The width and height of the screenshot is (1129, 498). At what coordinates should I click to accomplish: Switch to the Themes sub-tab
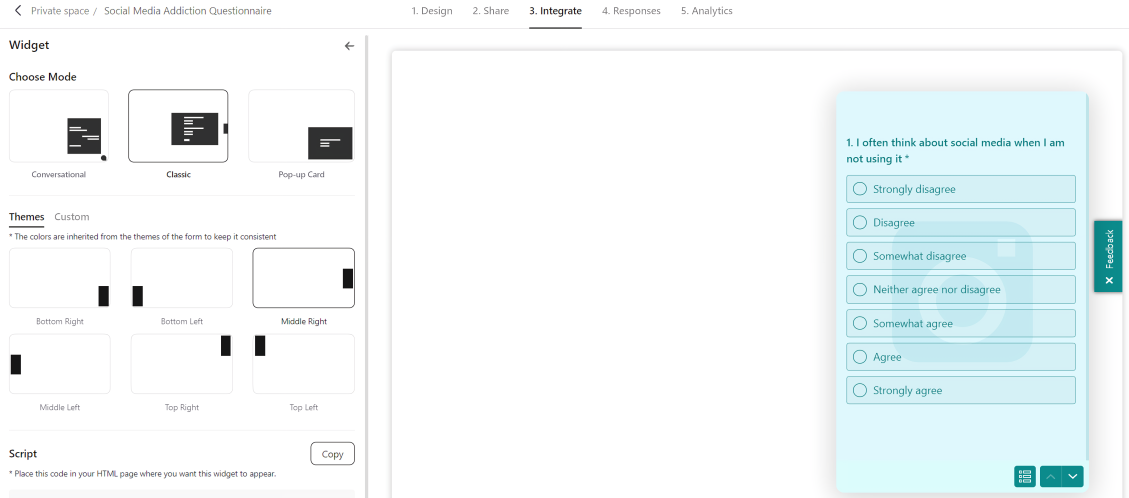point(27,217)
